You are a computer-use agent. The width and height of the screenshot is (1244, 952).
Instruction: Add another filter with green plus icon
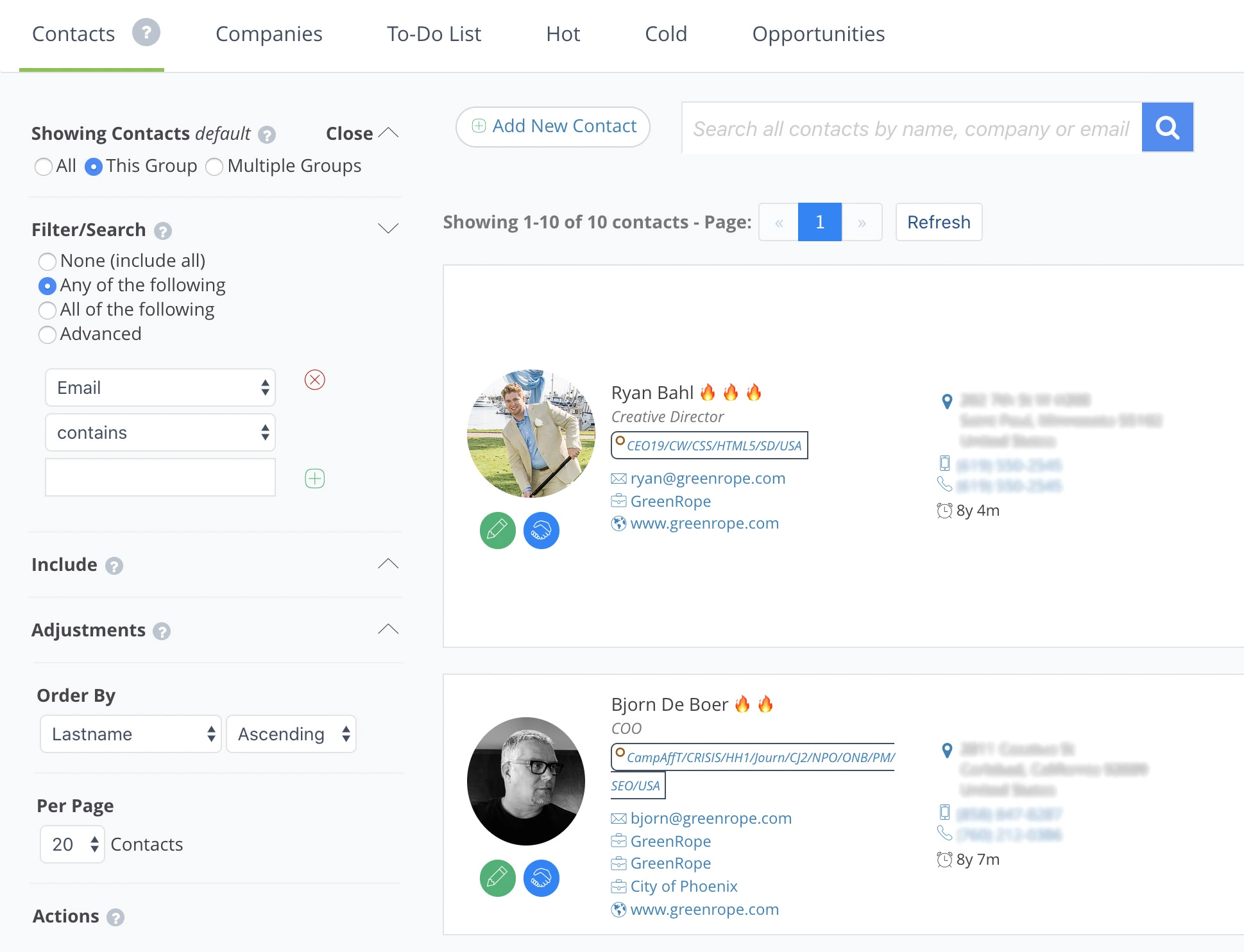[314, 479]
